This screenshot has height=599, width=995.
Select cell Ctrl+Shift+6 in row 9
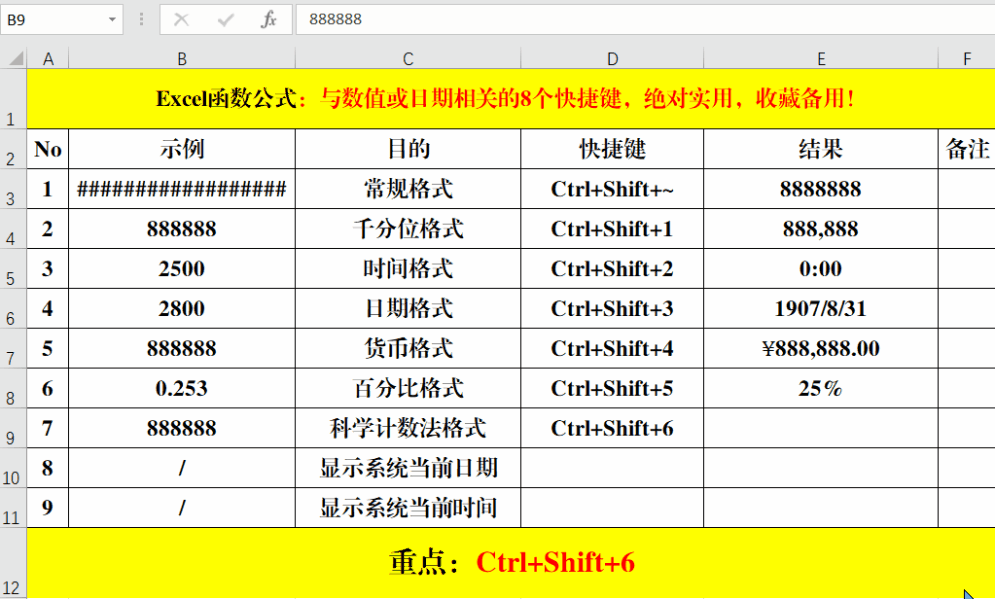(x=612, y=428)
